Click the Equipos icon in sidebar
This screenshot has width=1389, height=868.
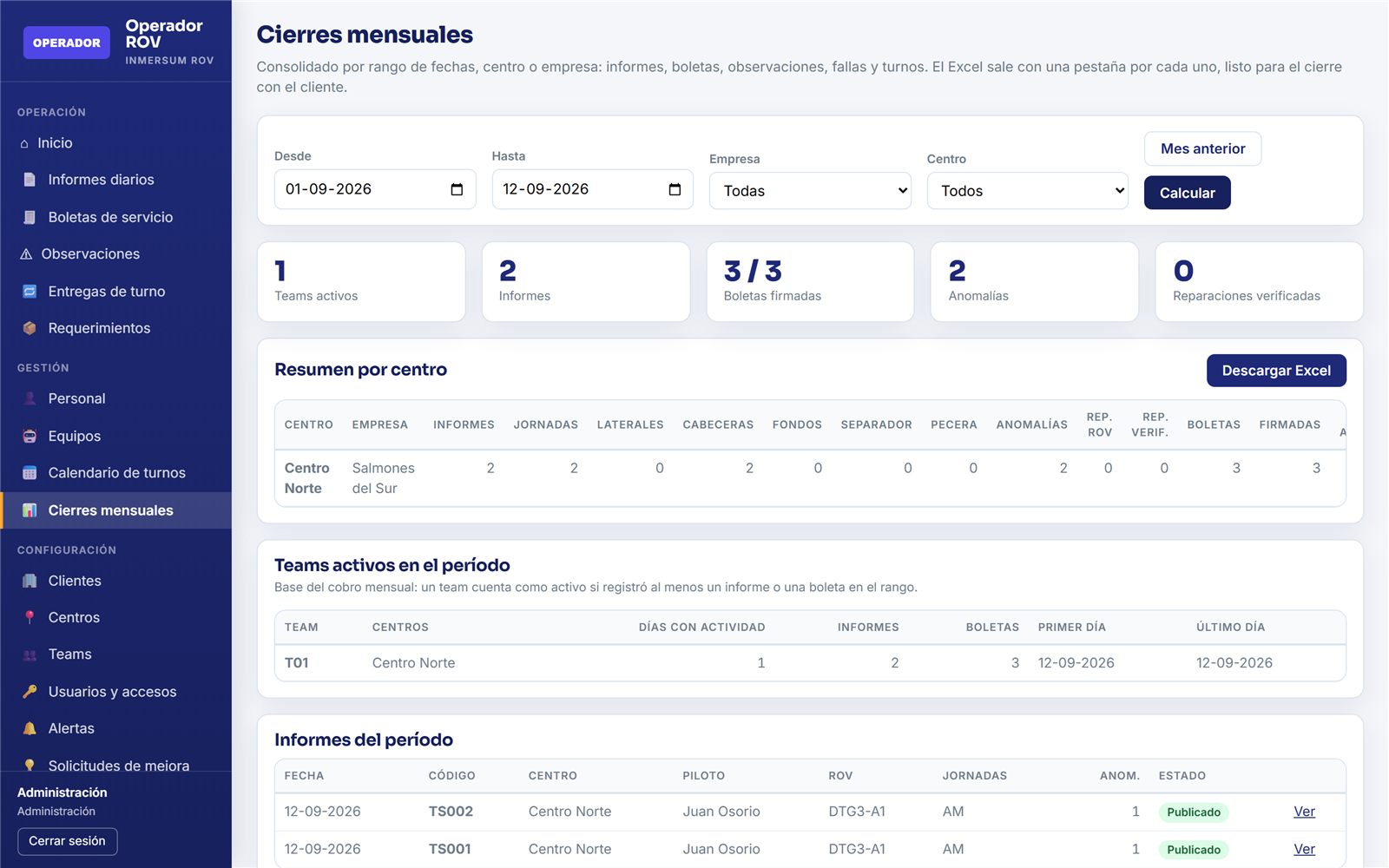30,436
